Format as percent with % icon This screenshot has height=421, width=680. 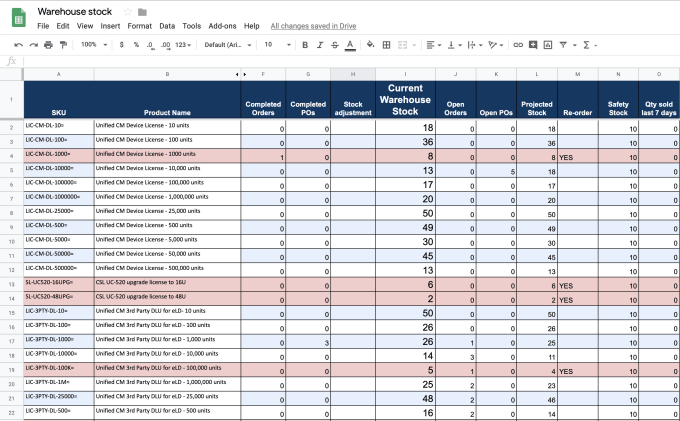(x=136, y=45)
